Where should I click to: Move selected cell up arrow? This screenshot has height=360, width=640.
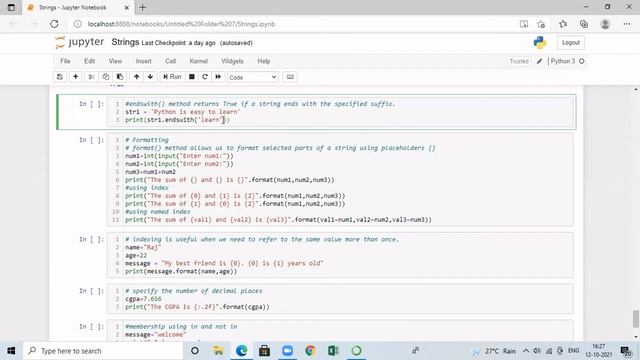coord(136,77)
